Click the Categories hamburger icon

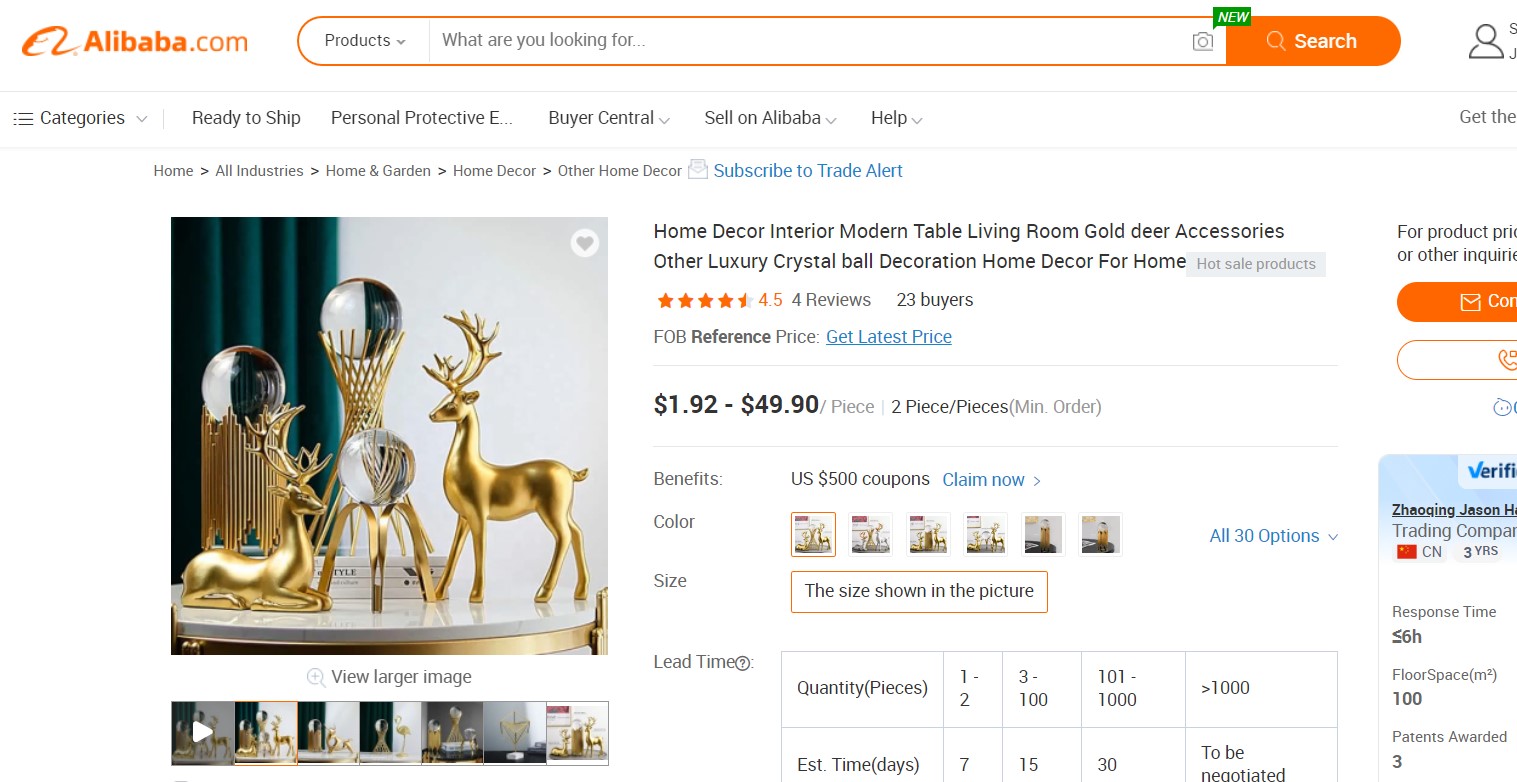pyautogui.click(x=22, y=118)
